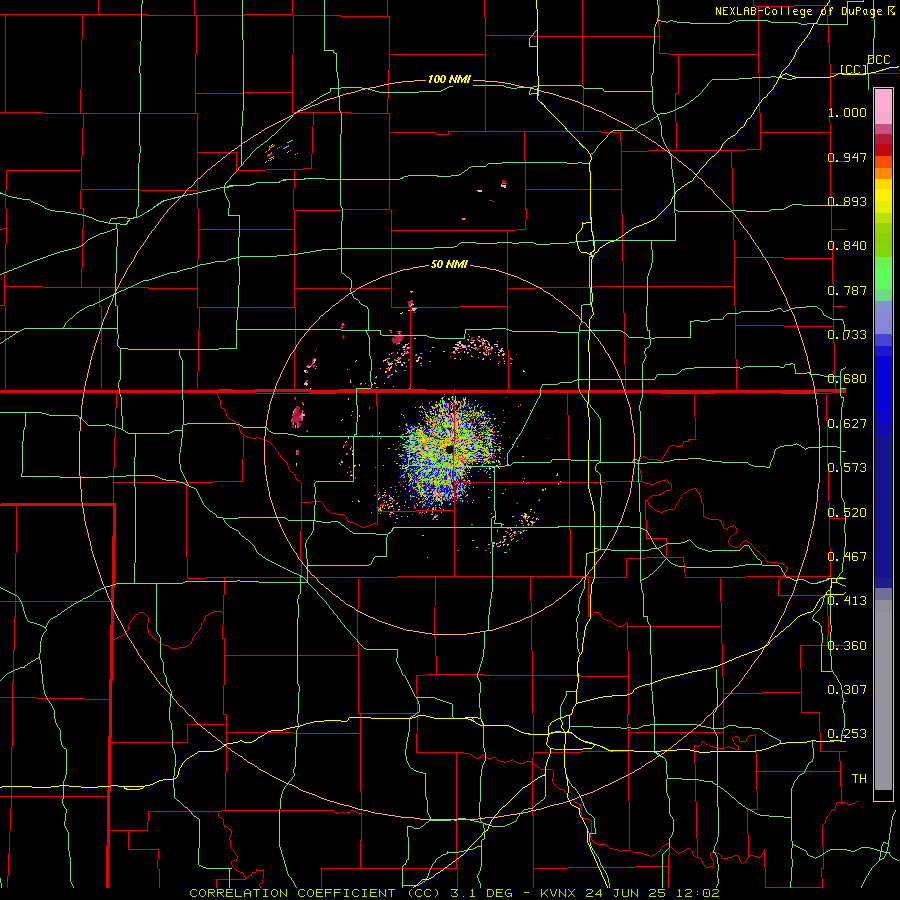Click the 50 NMI range ring label
The height and width of the screenshot is (900, 900).
point(449,264)
